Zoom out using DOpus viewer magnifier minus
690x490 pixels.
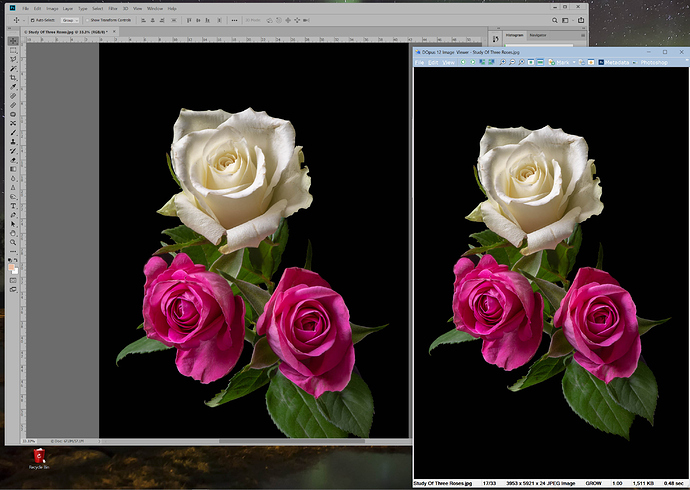coord(512,62)
